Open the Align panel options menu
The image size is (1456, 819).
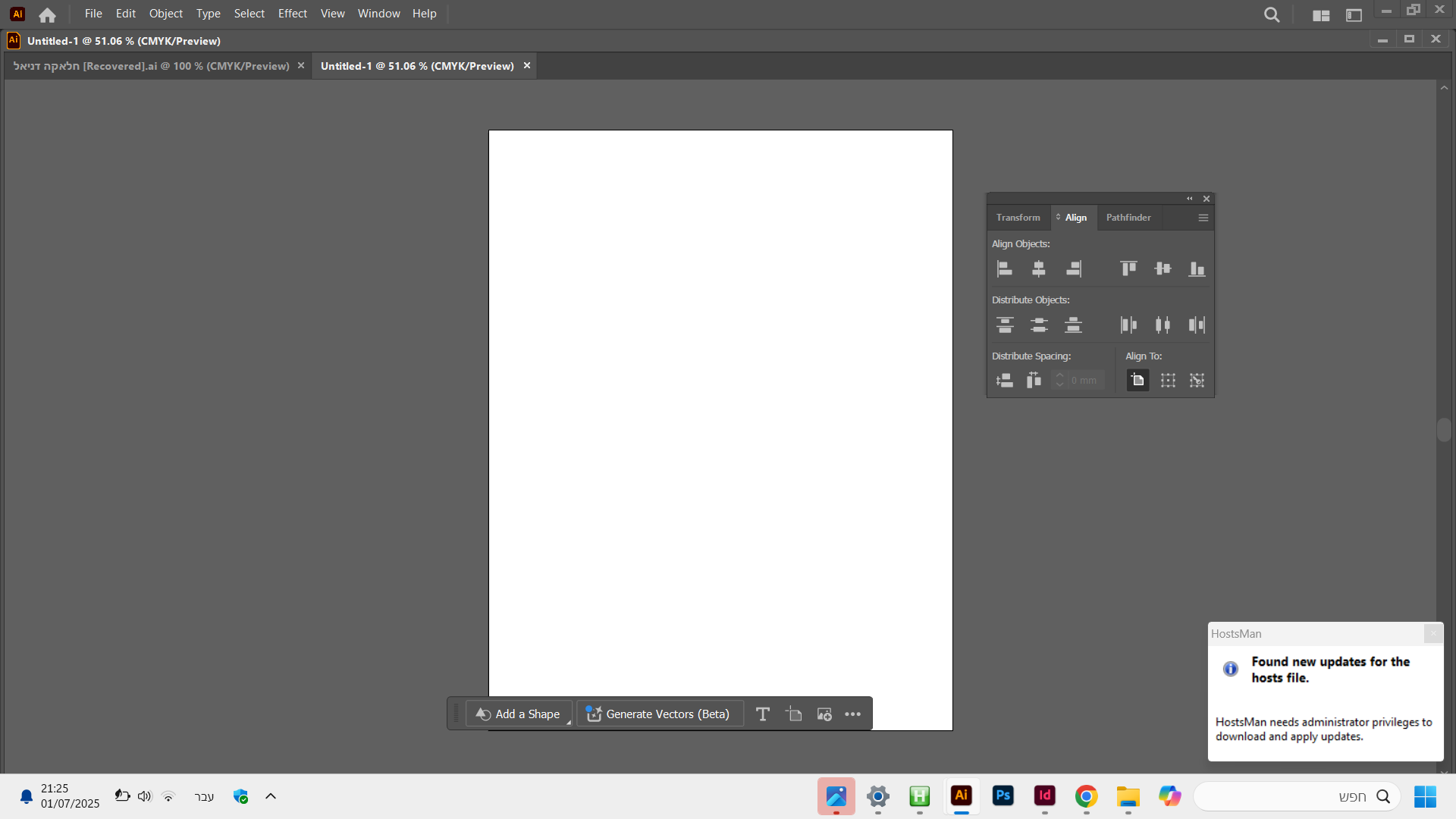tap(1203, 218)
